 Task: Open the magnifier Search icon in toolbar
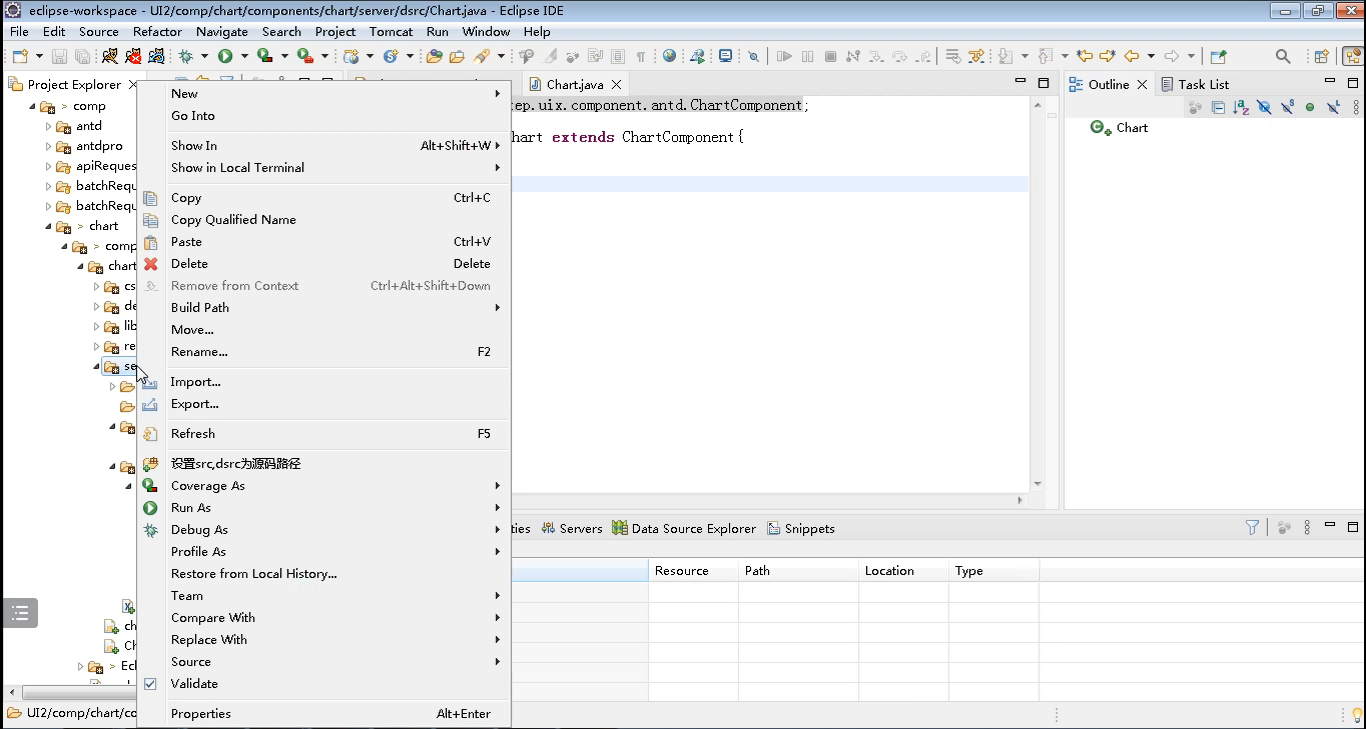click(x=1283, y=57)
